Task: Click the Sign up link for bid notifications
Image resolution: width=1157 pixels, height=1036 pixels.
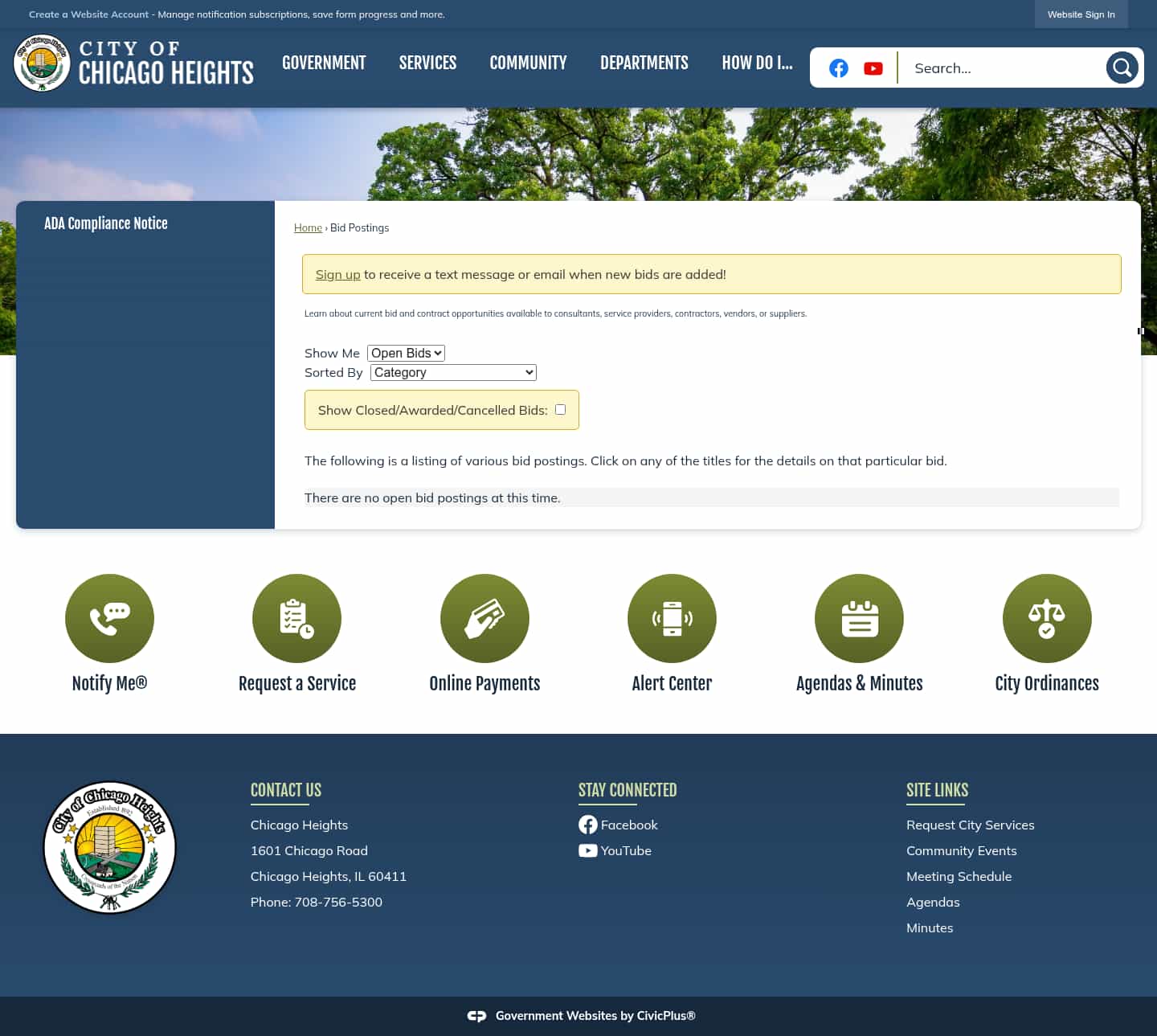Action: tap(337, 274)
